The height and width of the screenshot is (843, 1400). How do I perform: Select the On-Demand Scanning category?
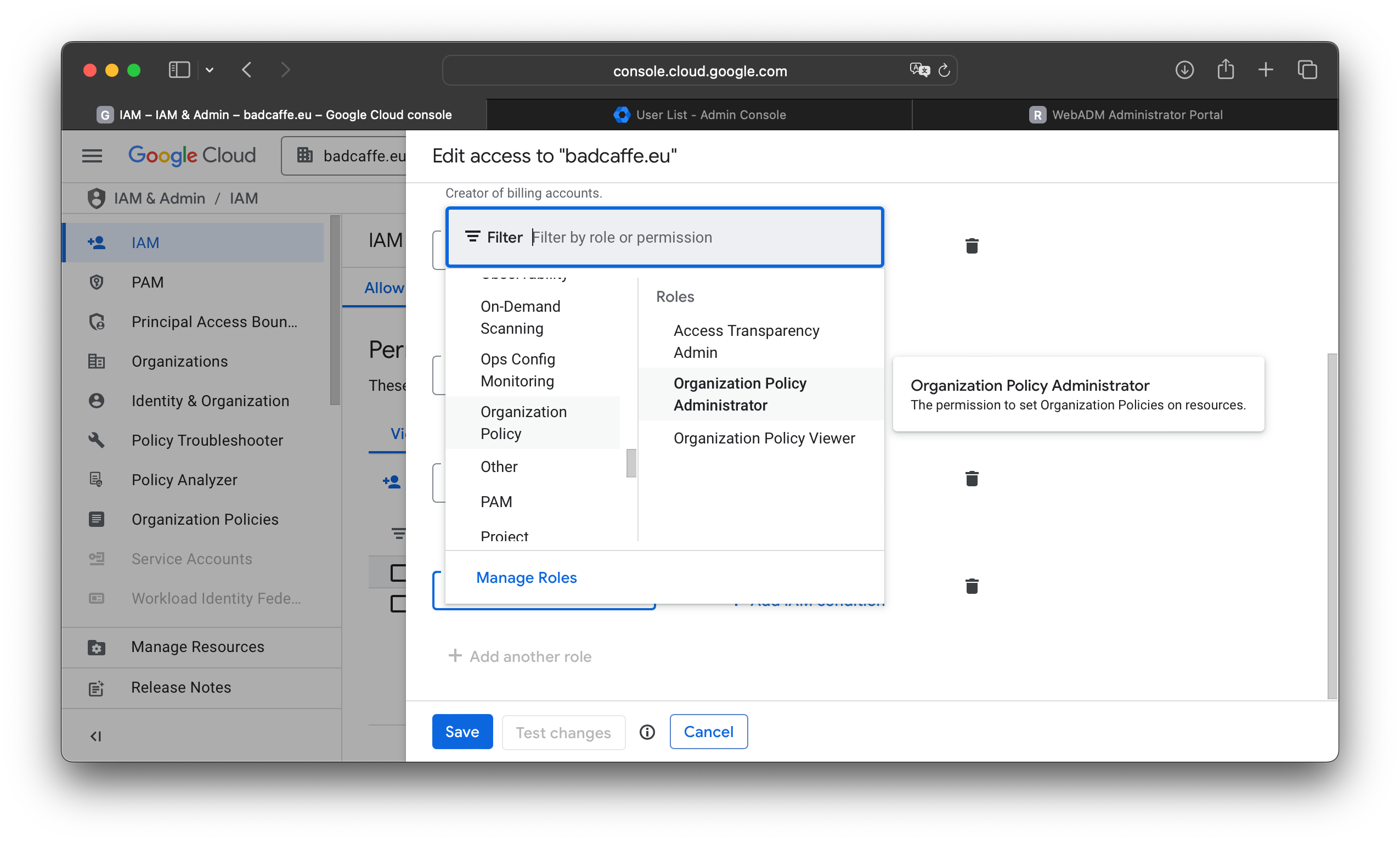[533, 317]
